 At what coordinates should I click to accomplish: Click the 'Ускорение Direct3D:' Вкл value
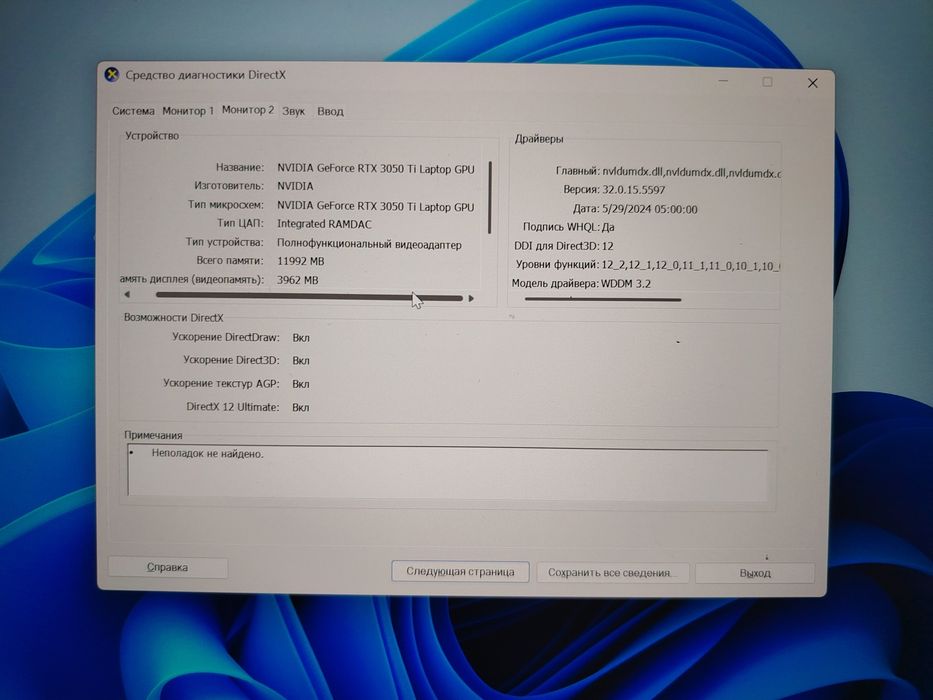300,361
